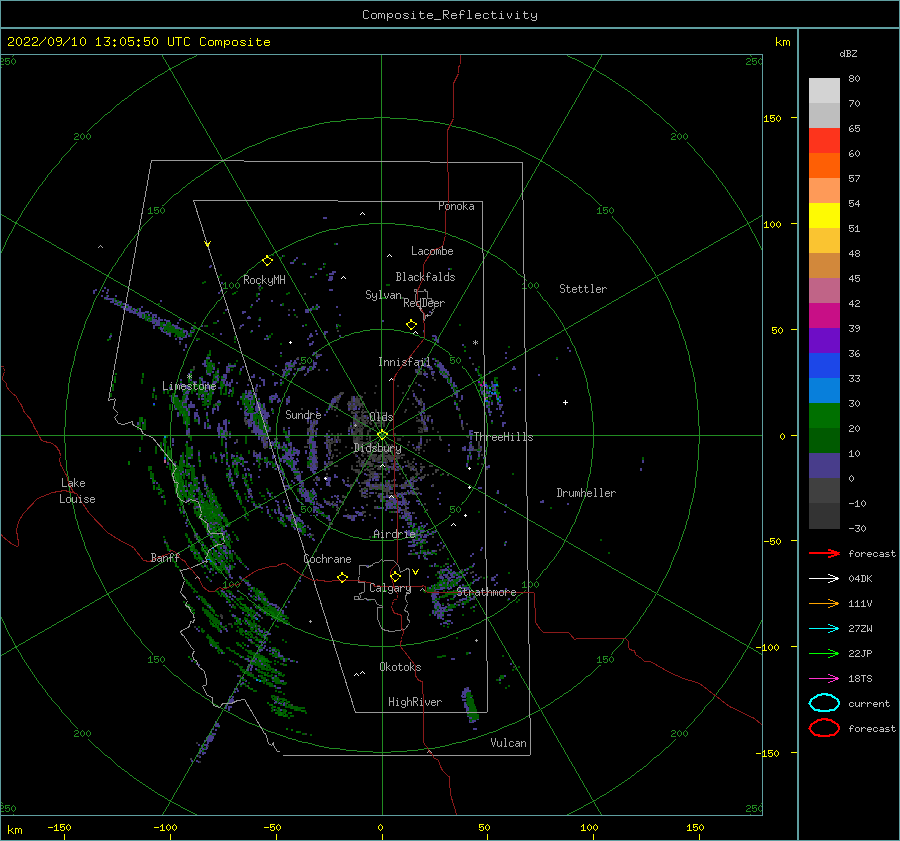The image size is (900, 841).
Task: Click the RedDeer city label
Action: [x=424, y=303]
